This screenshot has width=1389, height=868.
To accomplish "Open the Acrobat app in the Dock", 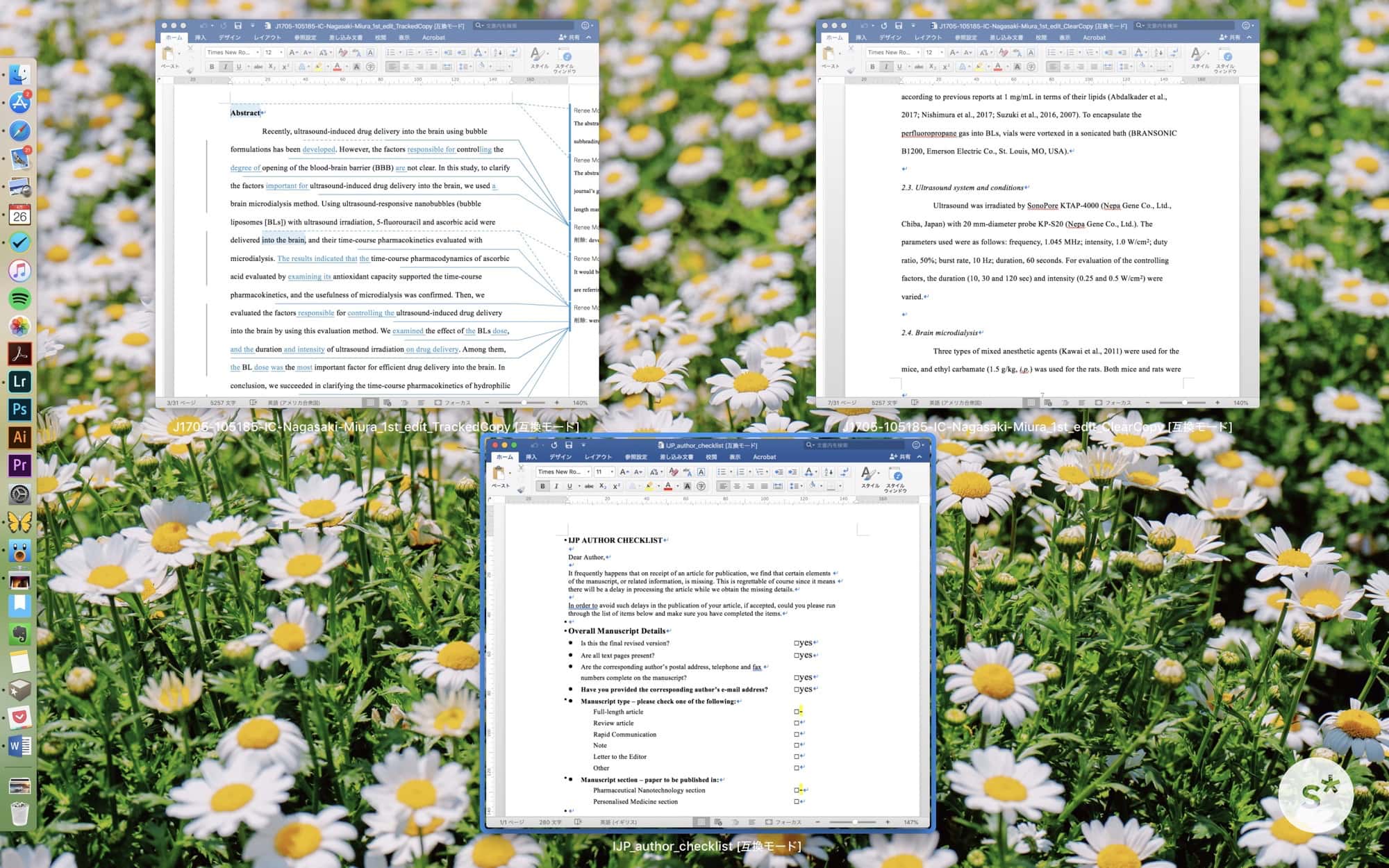I will pyautogui.click(x=19, y=353).
